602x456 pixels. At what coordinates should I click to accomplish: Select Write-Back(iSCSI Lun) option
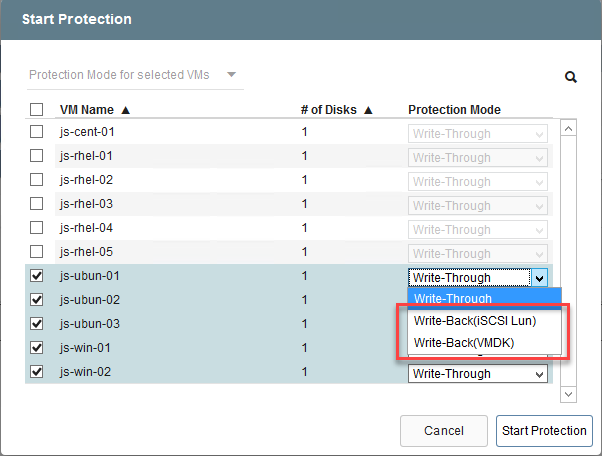tap(475, 321)
